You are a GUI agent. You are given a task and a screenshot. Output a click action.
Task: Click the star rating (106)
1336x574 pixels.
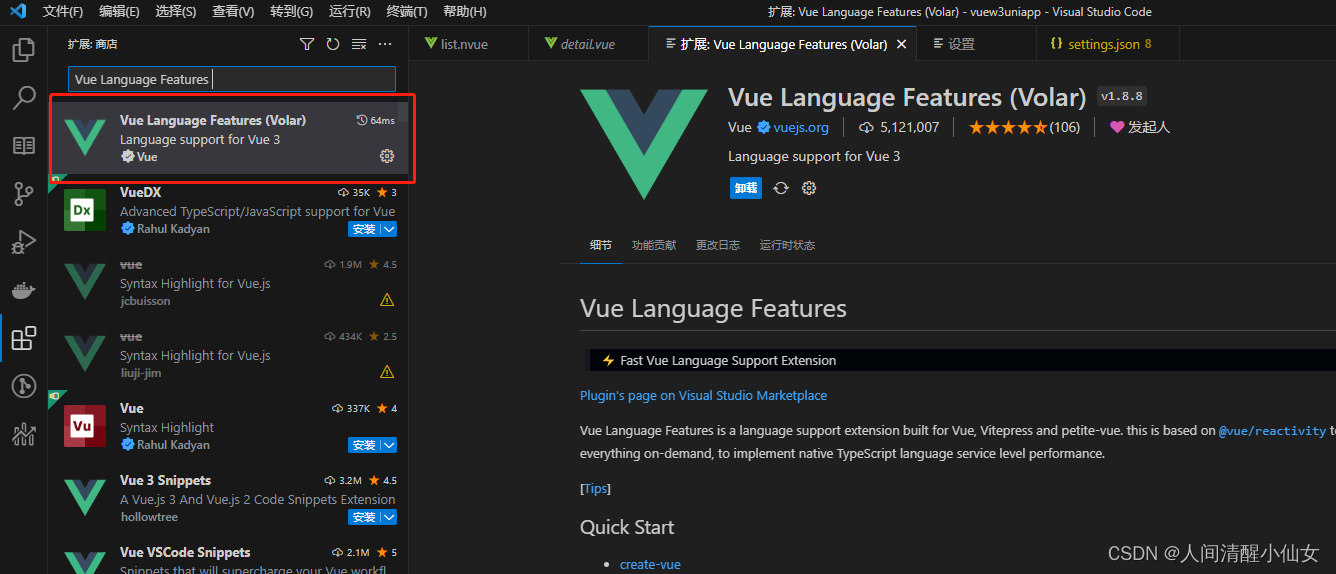click(1024, 127)
